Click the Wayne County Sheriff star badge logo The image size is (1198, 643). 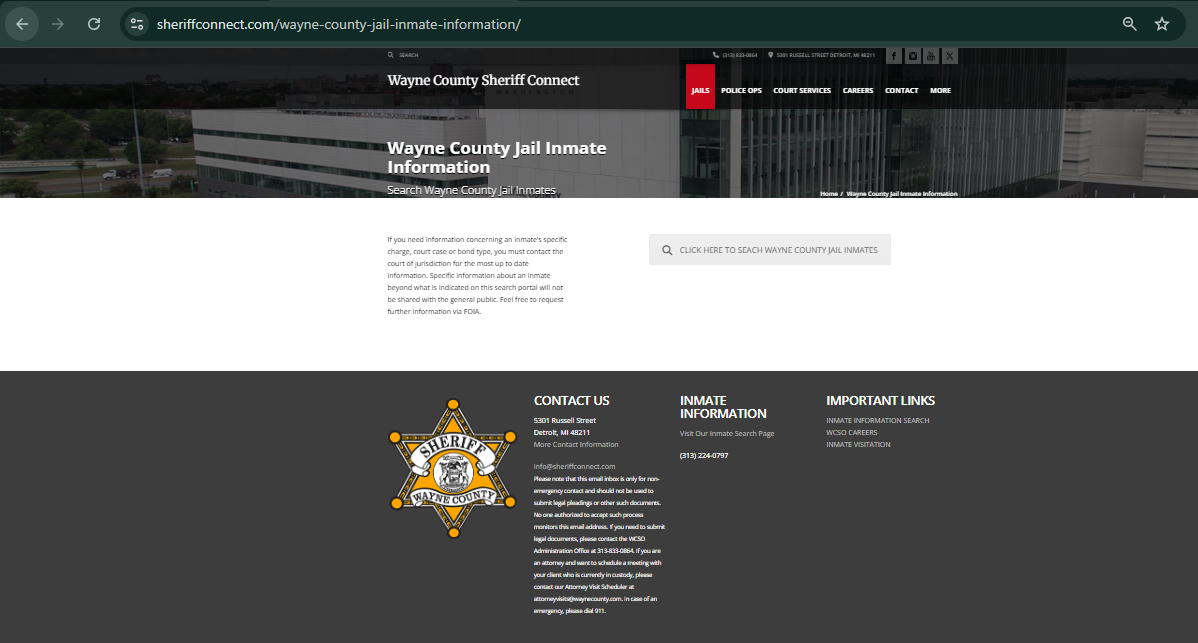[454, 468]
